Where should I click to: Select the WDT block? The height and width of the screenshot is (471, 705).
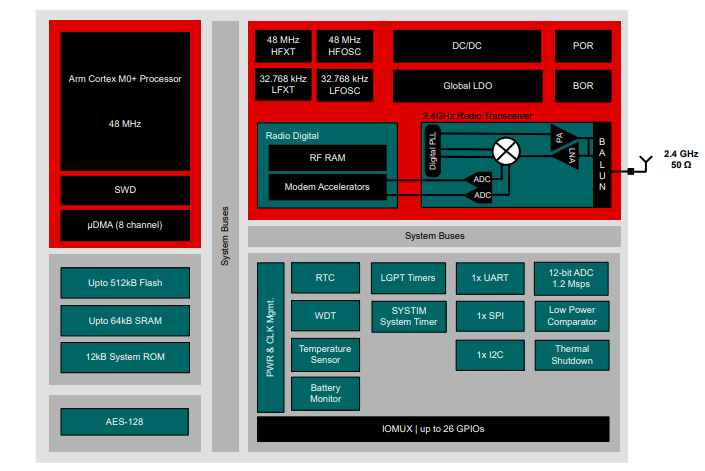(326, 315)
